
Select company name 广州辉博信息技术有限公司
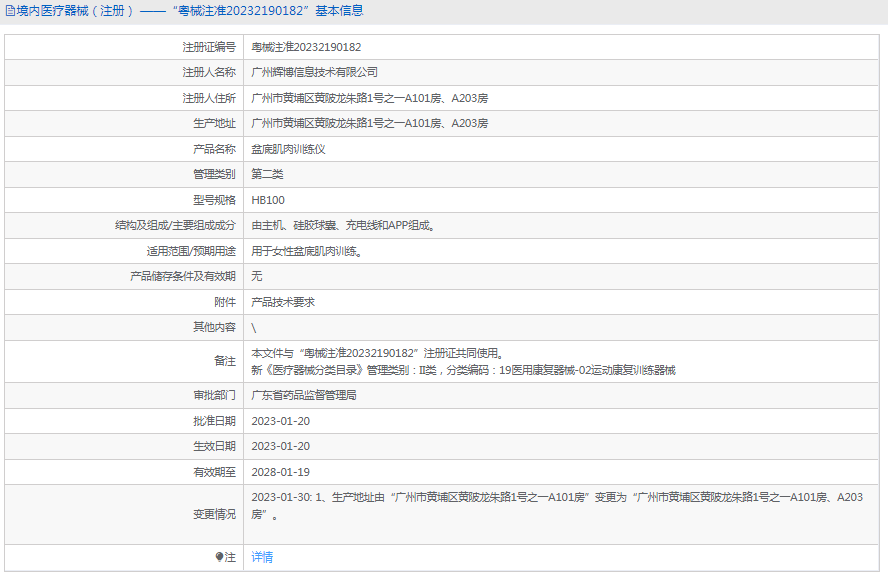(314, 72)
